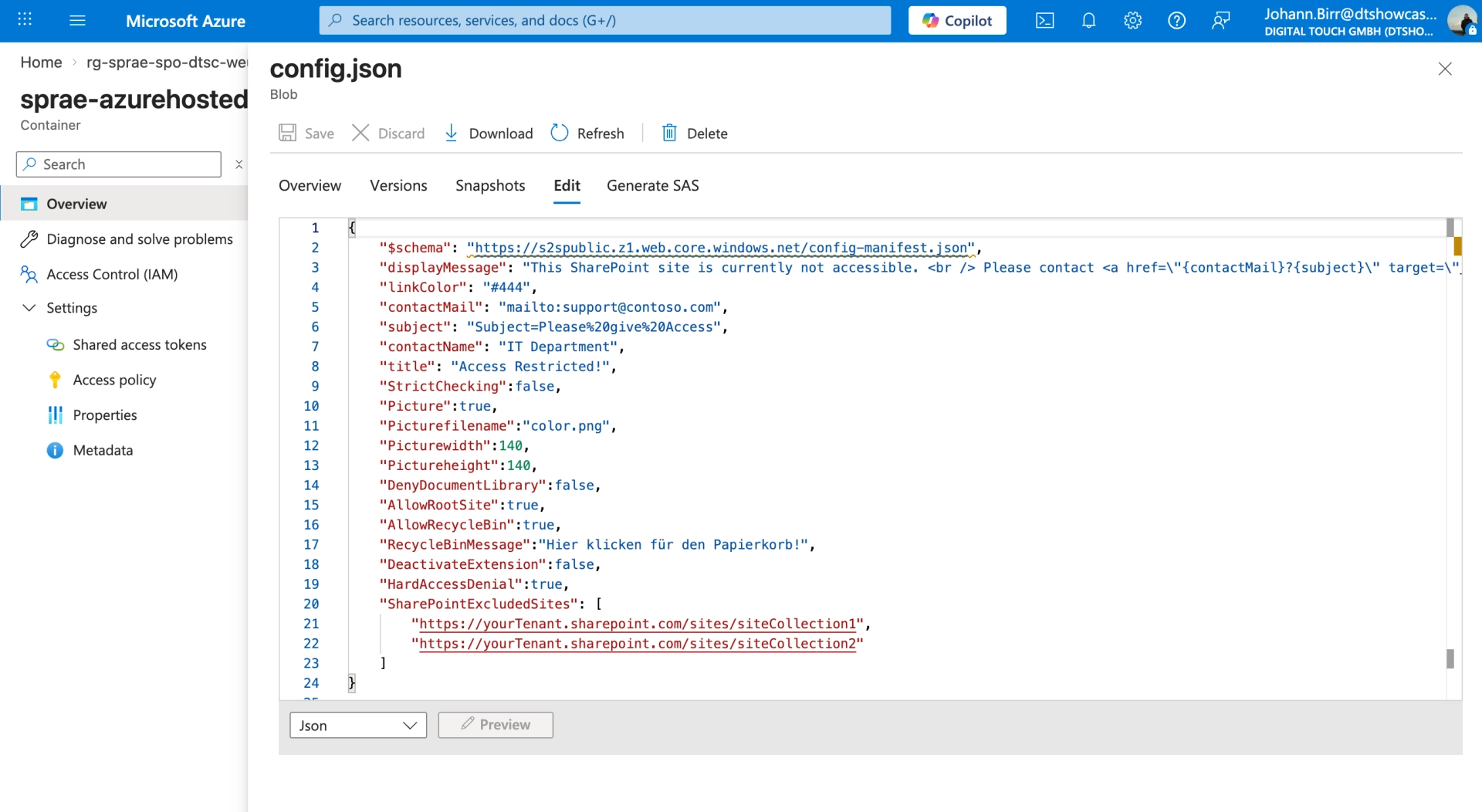Open the Azure portal apps grid icon
This screenshot has width=1482, height=812.
25,20
